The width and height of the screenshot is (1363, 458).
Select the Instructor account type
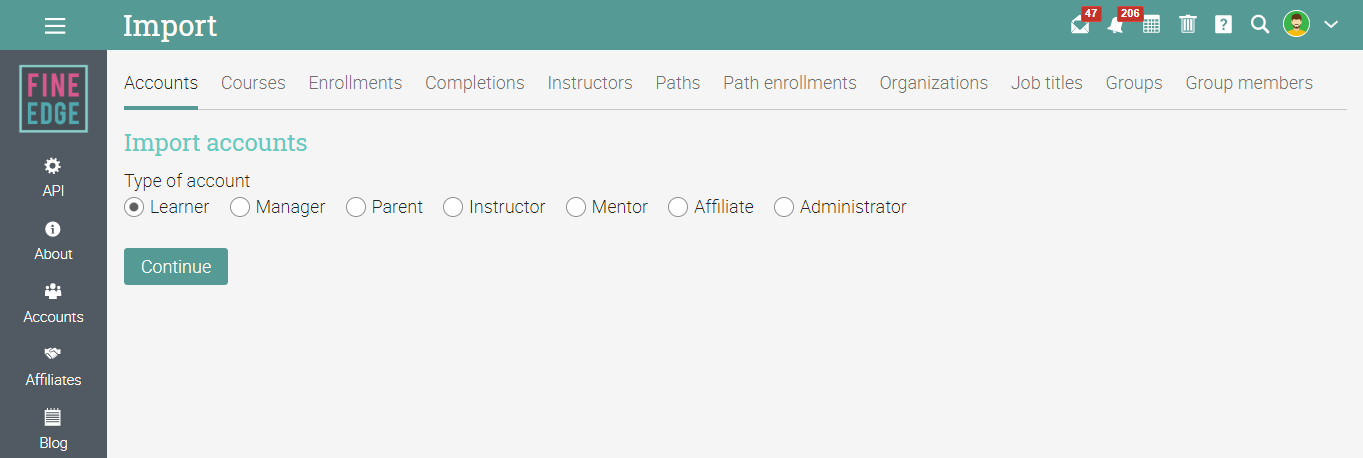coord(453,207)
